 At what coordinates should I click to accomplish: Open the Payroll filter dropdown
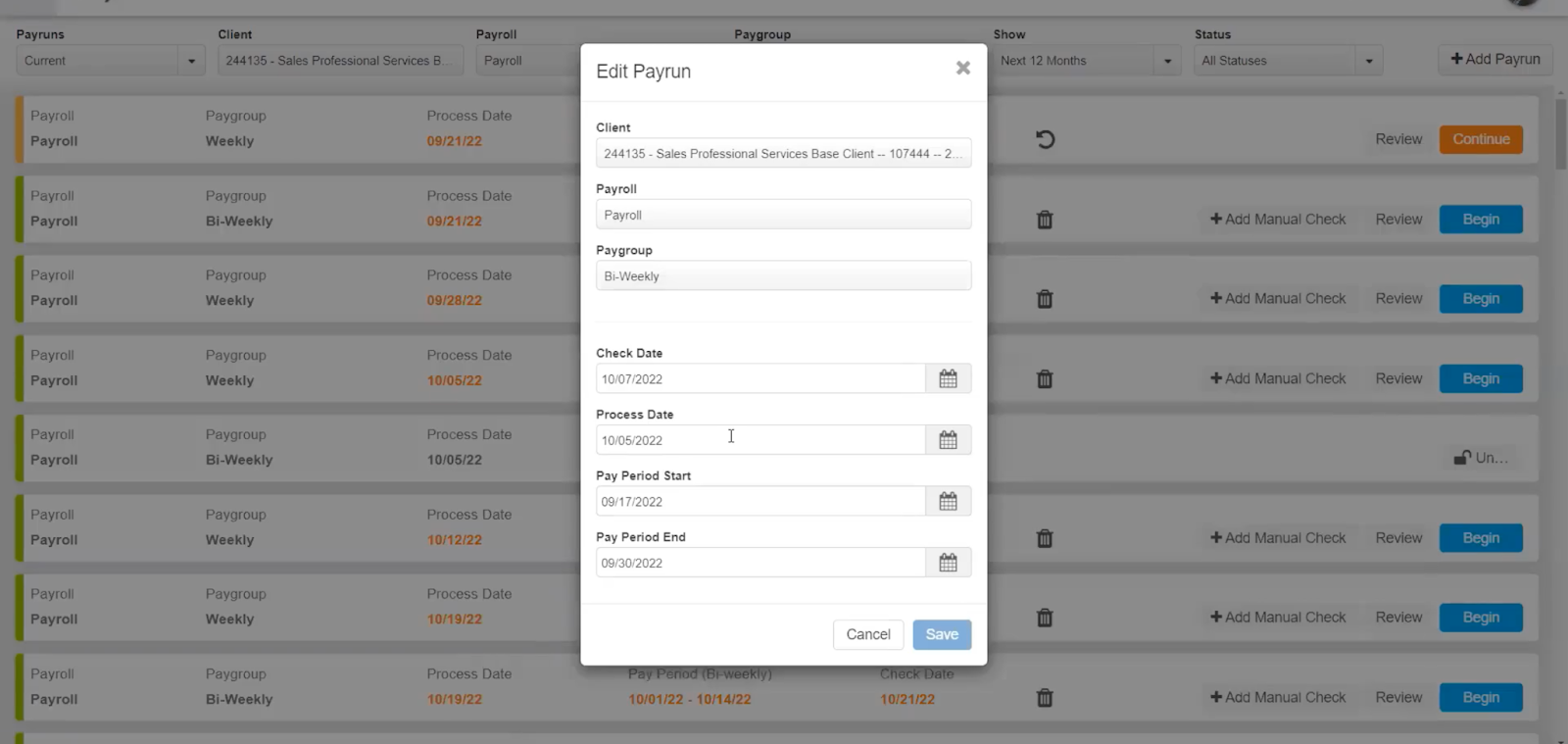pyautogui.click(x=529, y=61)
